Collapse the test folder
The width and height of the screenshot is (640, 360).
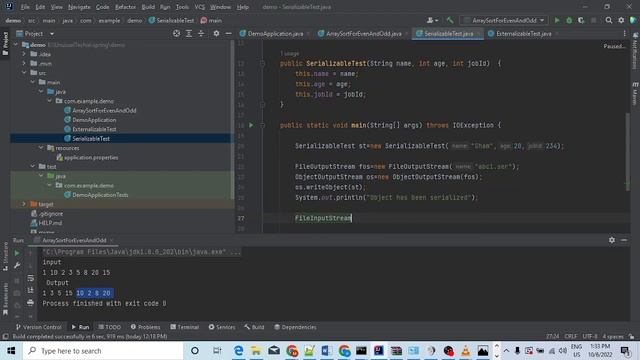(x=33, y=167)
